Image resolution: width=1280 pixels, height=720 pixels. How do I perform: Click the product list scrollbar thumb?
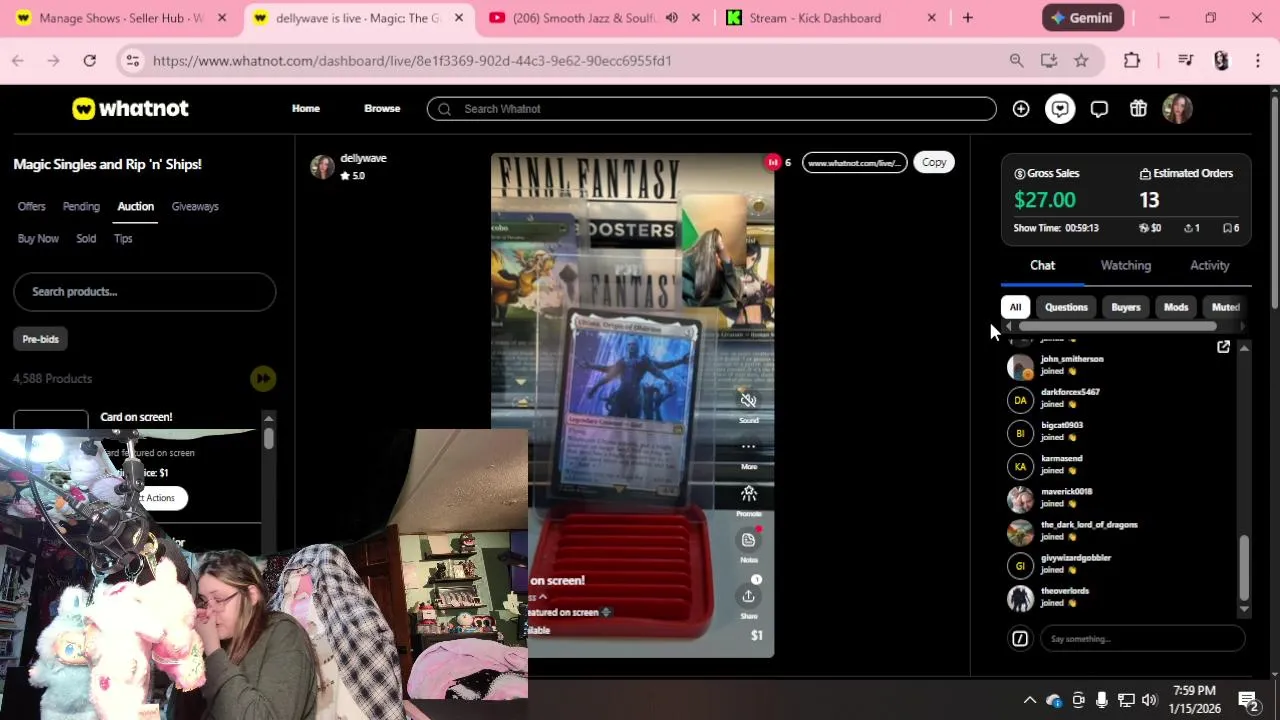(268, 438)
